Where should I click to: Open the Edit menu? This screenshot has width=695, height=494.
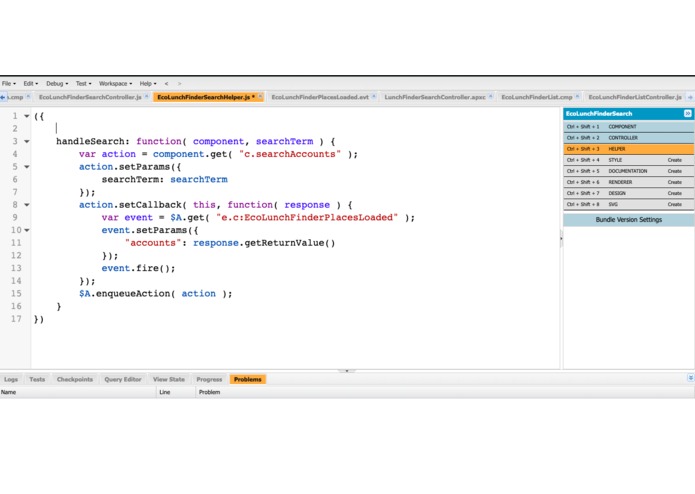point(31,83)
